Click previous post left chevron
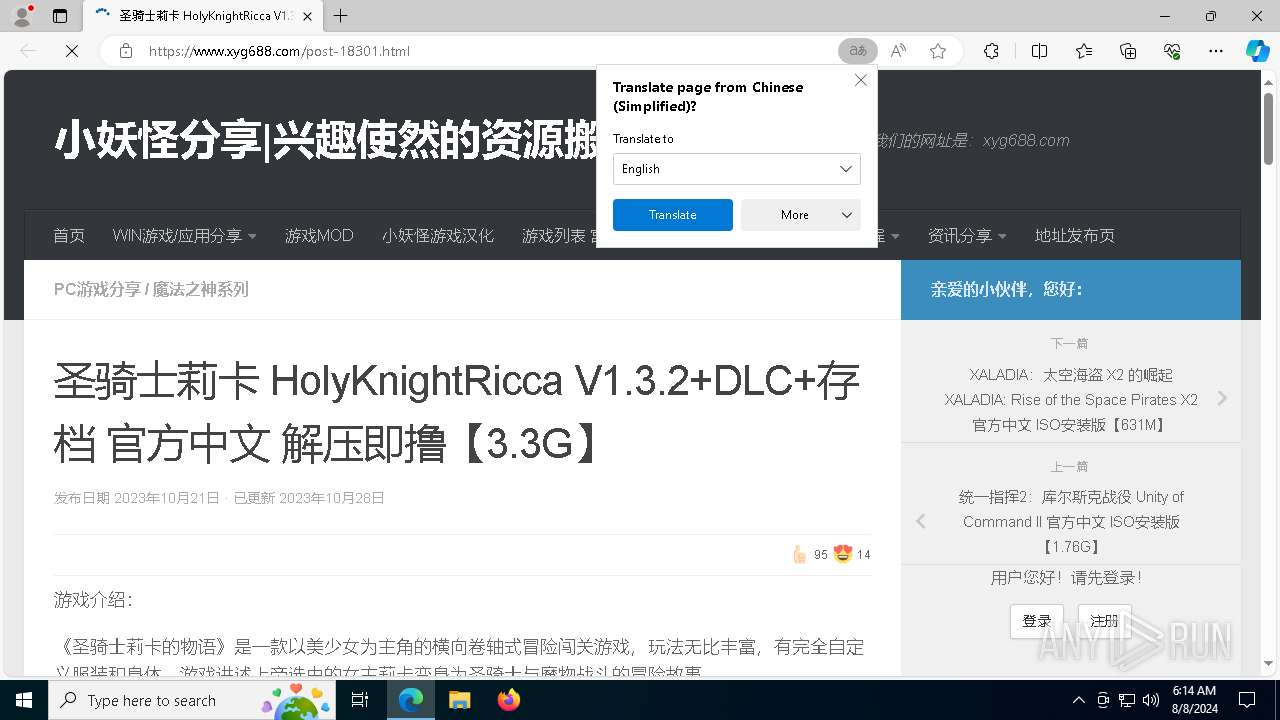Viewport: 1280px width, 720px height. pos(921,521)
